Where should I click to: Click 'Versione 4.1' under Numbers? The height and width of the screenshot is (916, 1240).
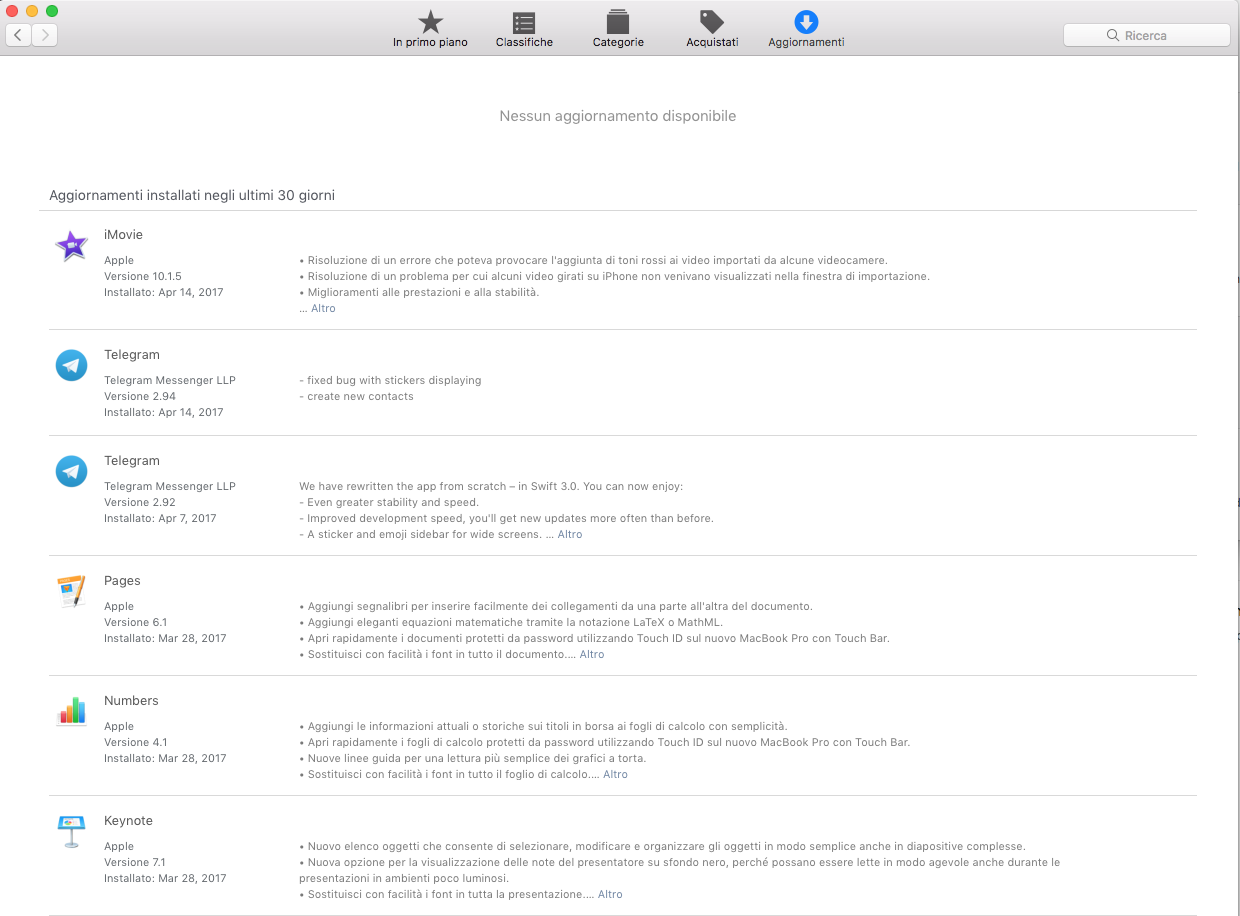tap(135, 743)
